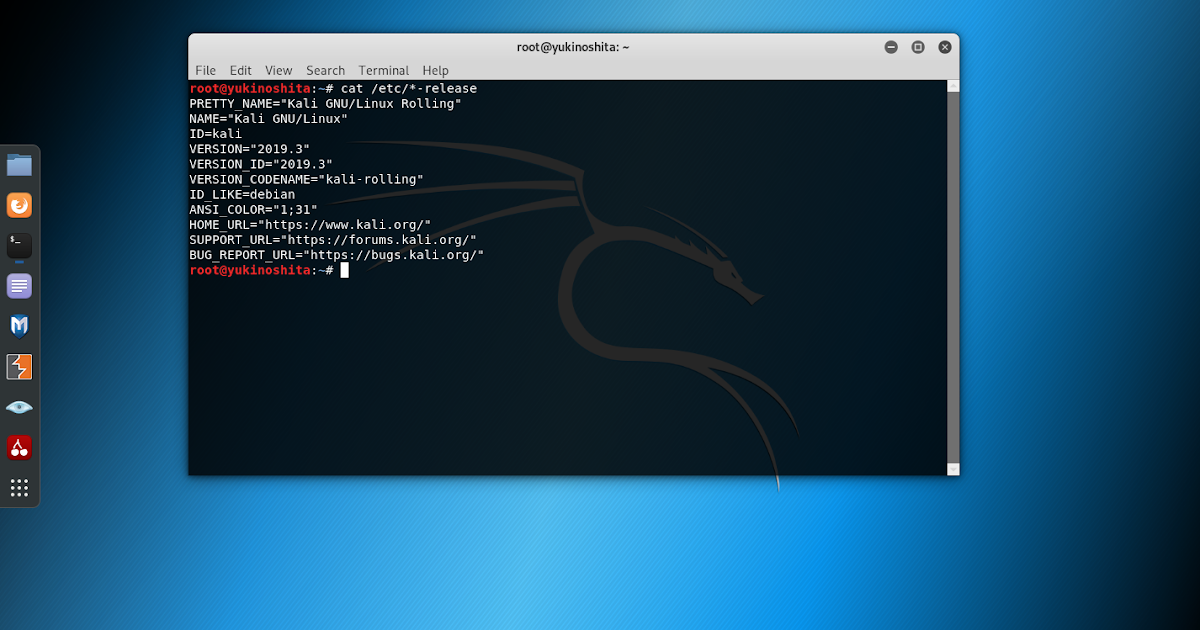Open the Edit menu

pyautogui.click(x=240, y=70)
